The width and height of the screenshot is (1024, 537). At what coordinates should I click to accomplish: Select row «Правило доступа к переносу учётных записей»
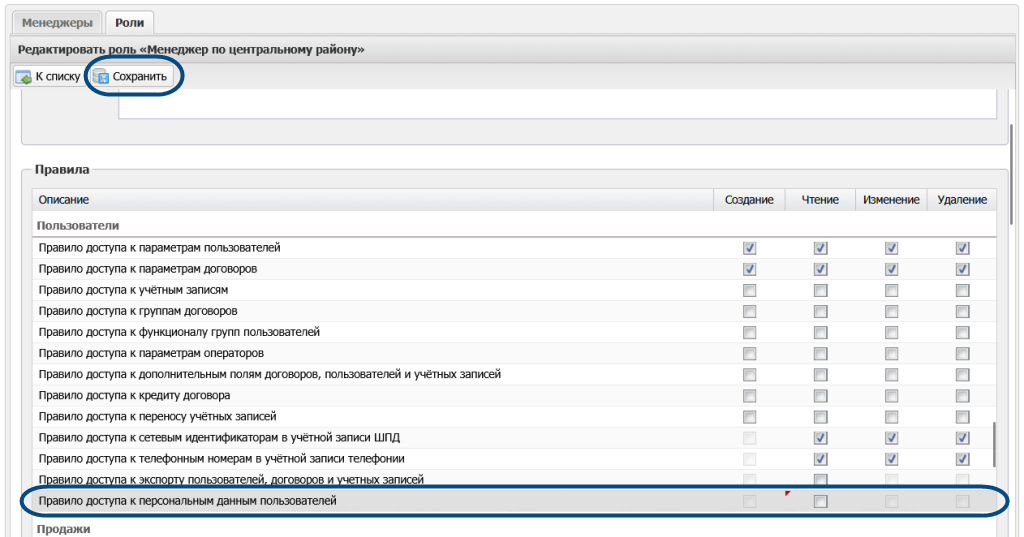point(157,416)
